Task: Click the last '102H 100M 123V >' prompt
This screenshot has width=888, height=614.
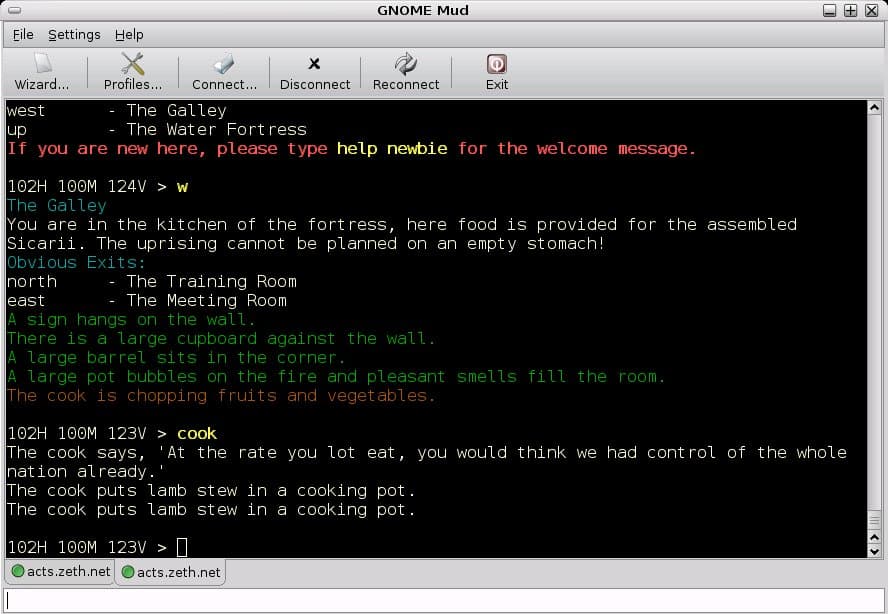Action: click(87, 548)
